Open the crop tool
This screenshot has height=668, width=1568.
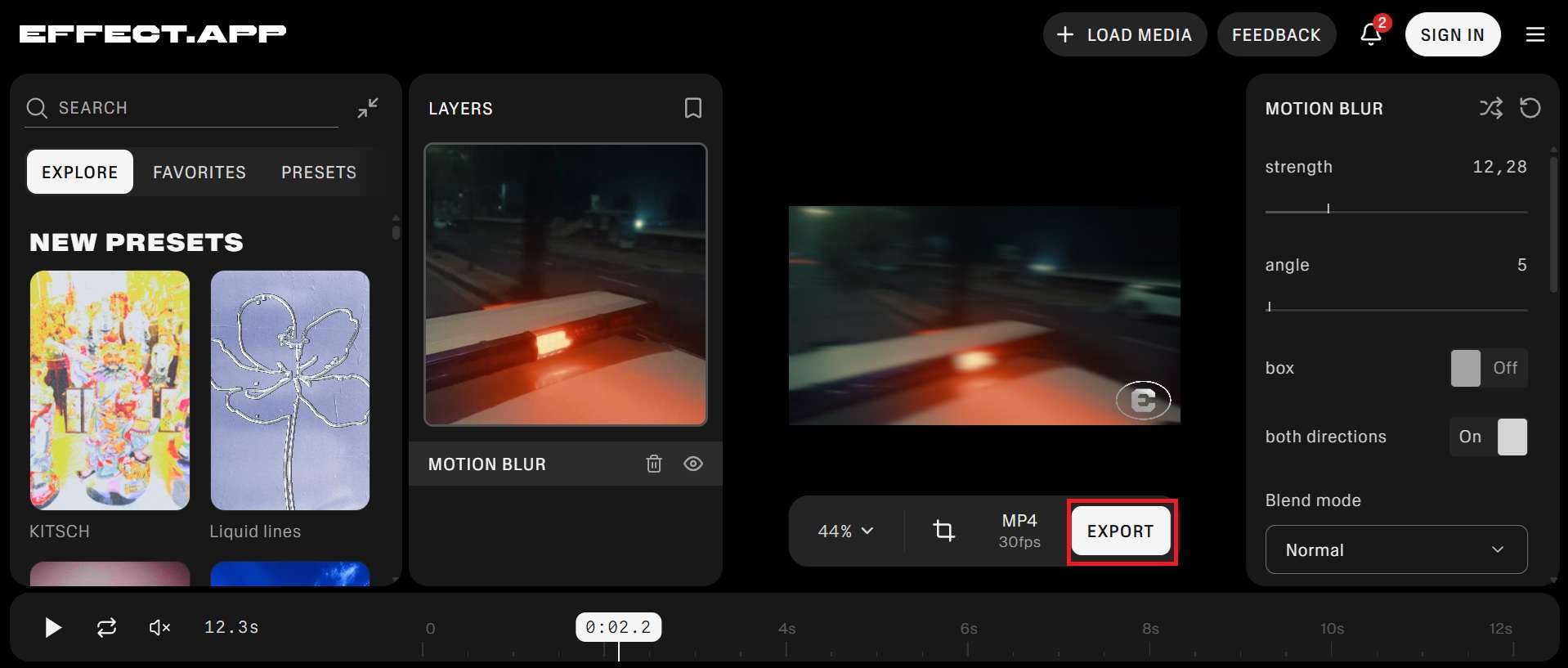(x=944, y=531)
